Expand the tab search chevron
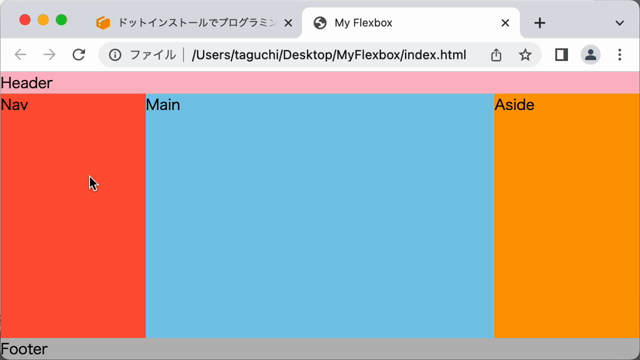This screenshot has width=640, height=360. (620, 23)
